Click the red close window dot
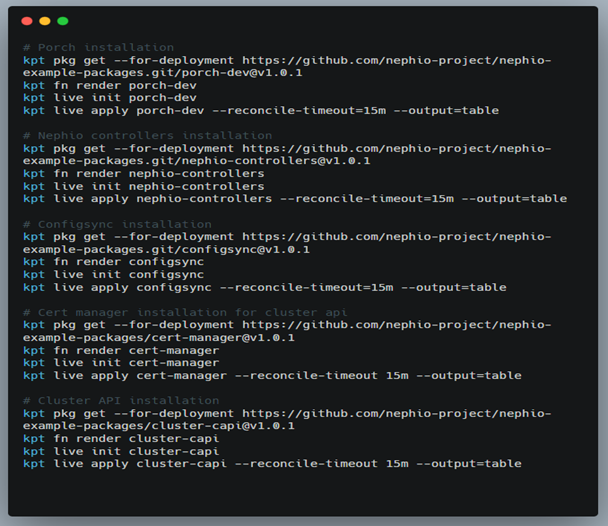 point(27,21)
